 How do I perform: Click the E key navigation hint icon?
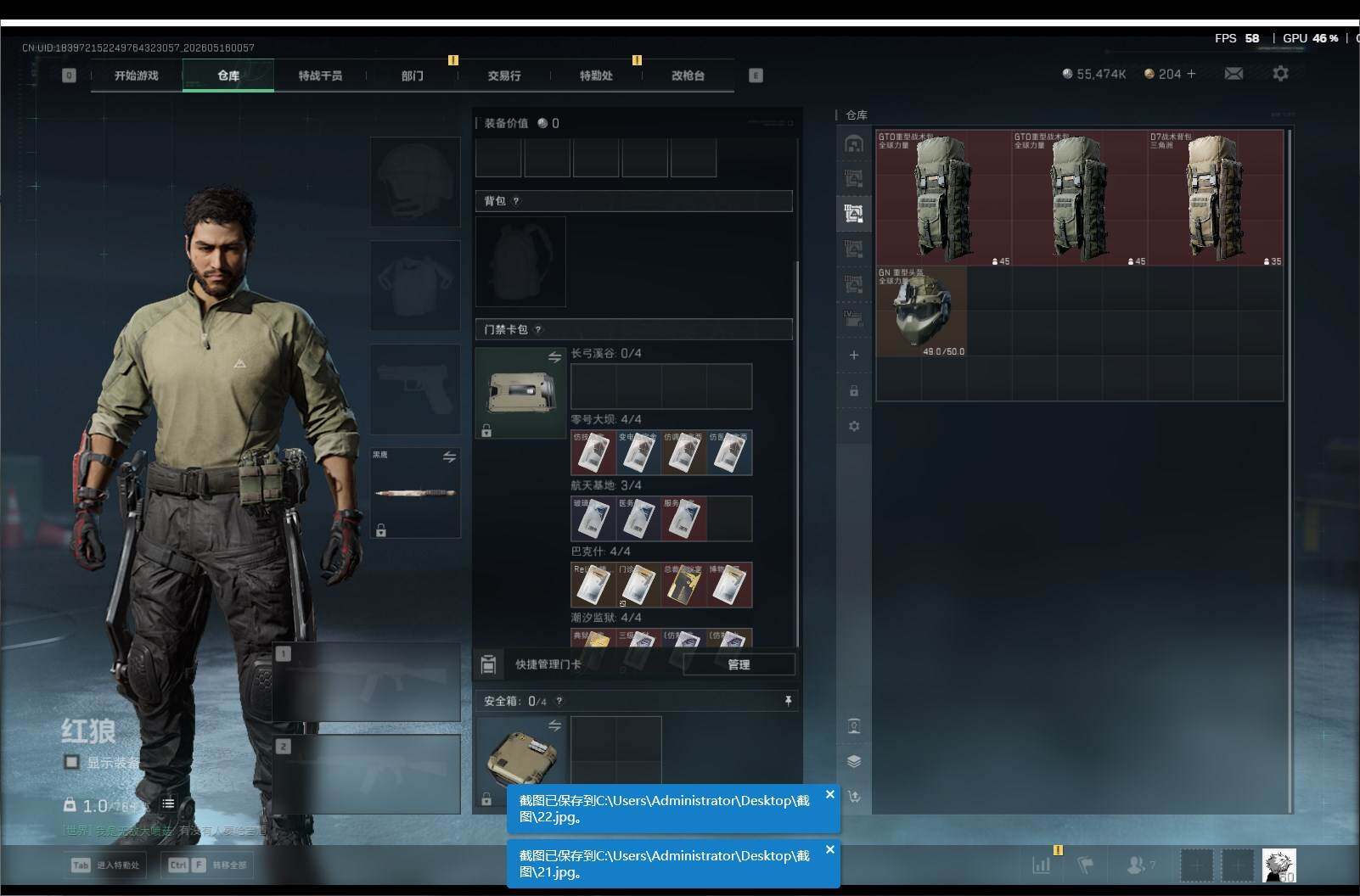(756, 76)
